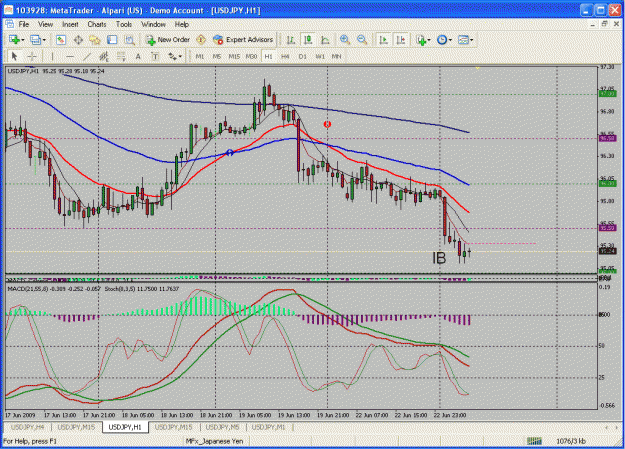Switch to M1 timeframe
This screenshot has height=449, width=625.
click(200, 56)
